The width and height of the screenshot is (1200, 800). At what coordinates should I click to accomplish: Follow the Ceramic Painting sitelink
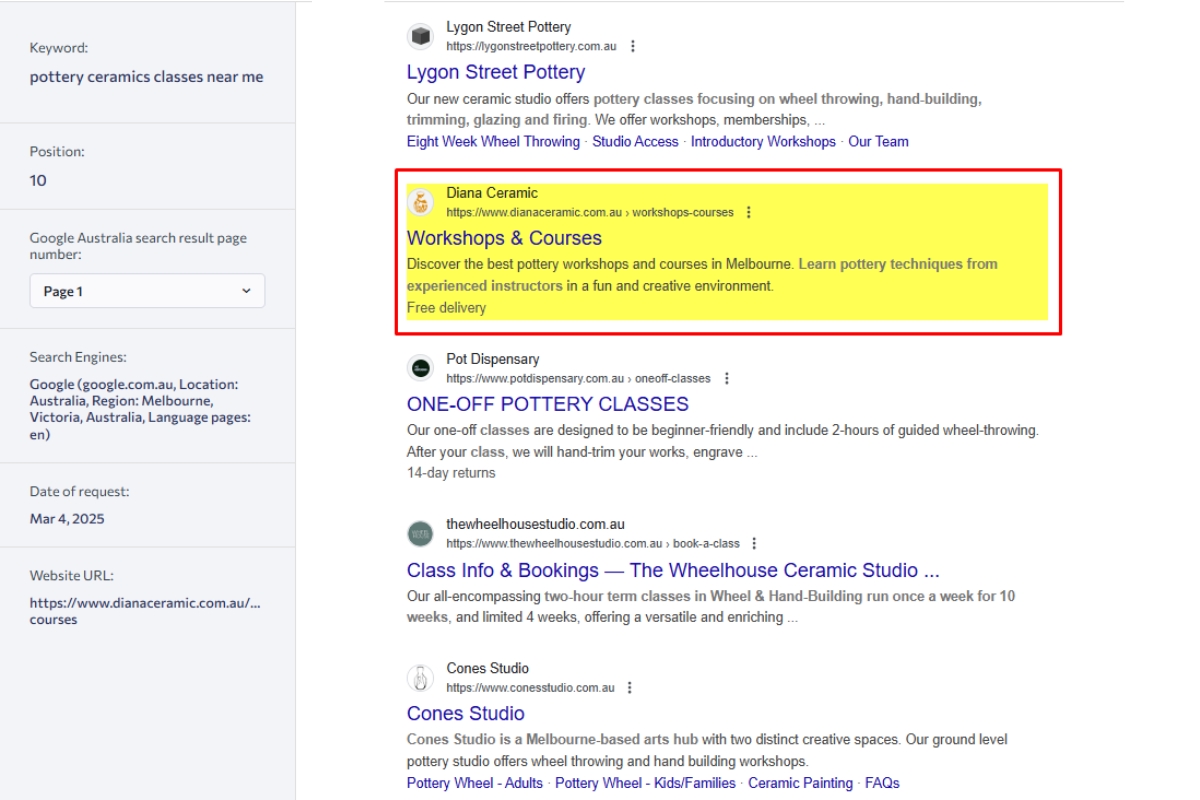coord(800,783)
